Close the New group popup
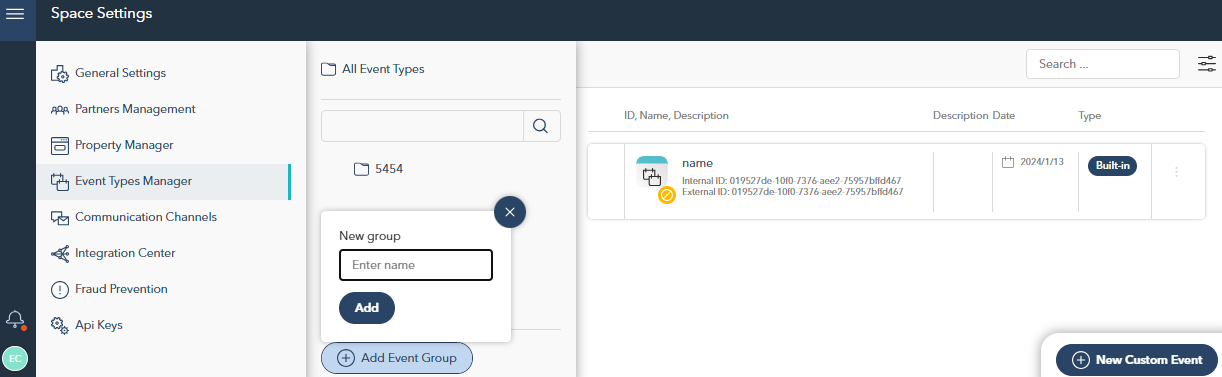Image resolution: width=1222 pixels, height=377 pixels. pyautogui.click(x=510, y=212)
